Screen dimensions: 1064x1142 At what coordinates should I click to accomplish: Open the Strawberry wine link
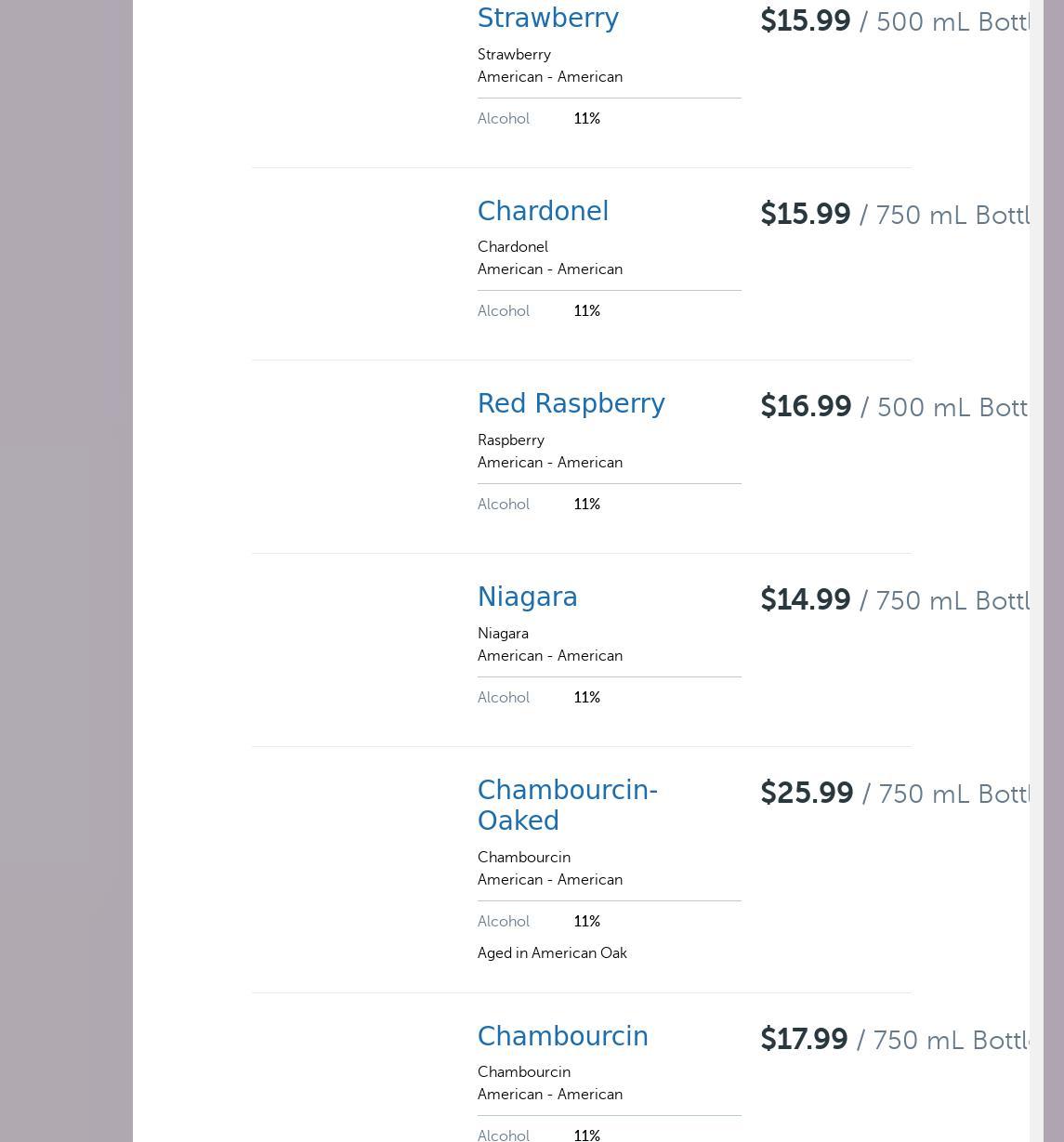(x=547, y=19)
